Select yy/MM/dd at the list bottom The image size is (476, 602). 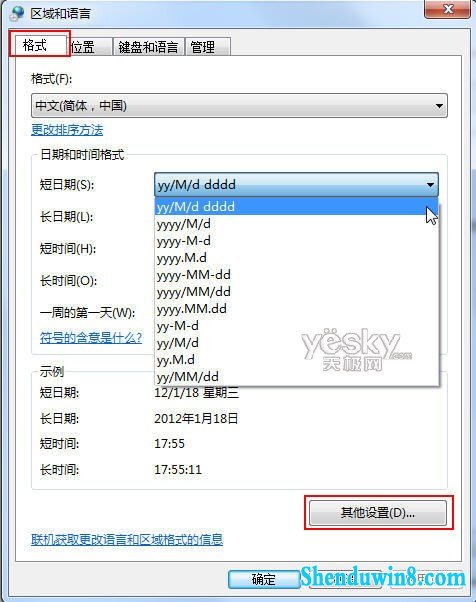(x=296, y=376)
